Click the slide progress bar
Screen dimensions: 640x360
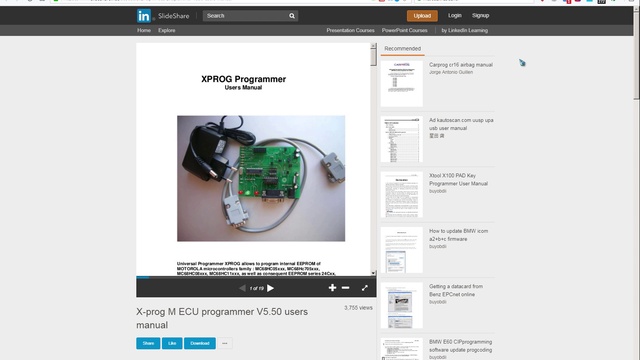tap(256, 277)
